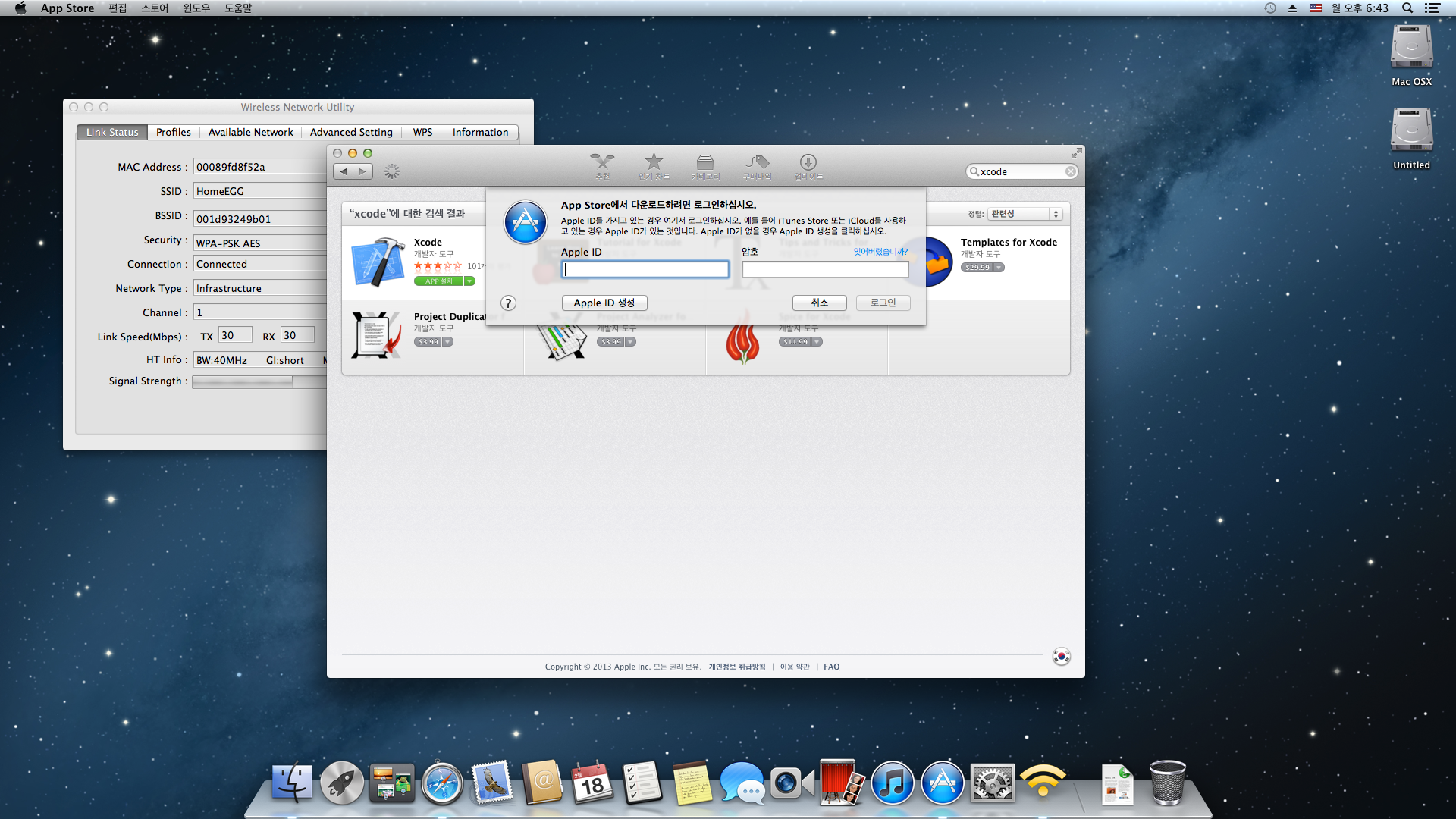This screenshot has width=1456, height=819.
Task: Open iTunes from the Dock
Action: coord(892,784)
